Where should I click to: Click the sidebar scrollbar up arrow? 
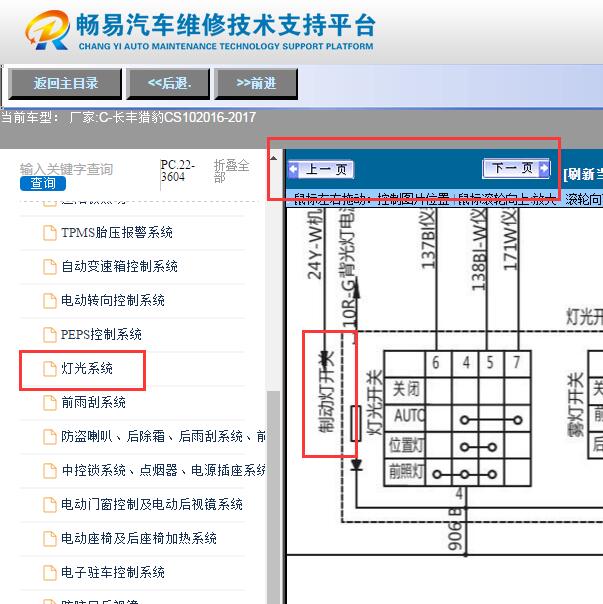pos(274,158)
